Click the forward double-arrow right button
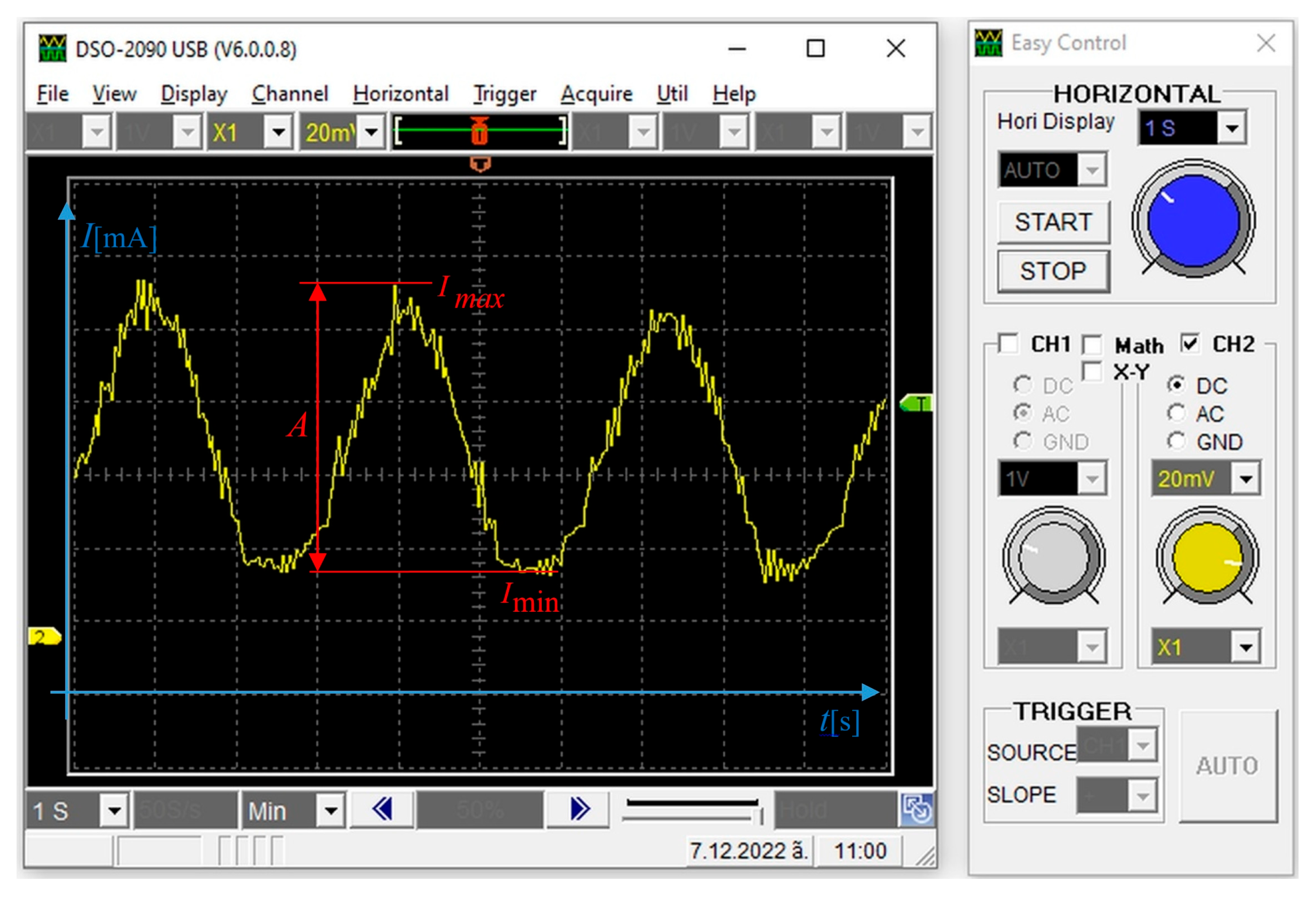1316x901 pixels. [579, 810]
